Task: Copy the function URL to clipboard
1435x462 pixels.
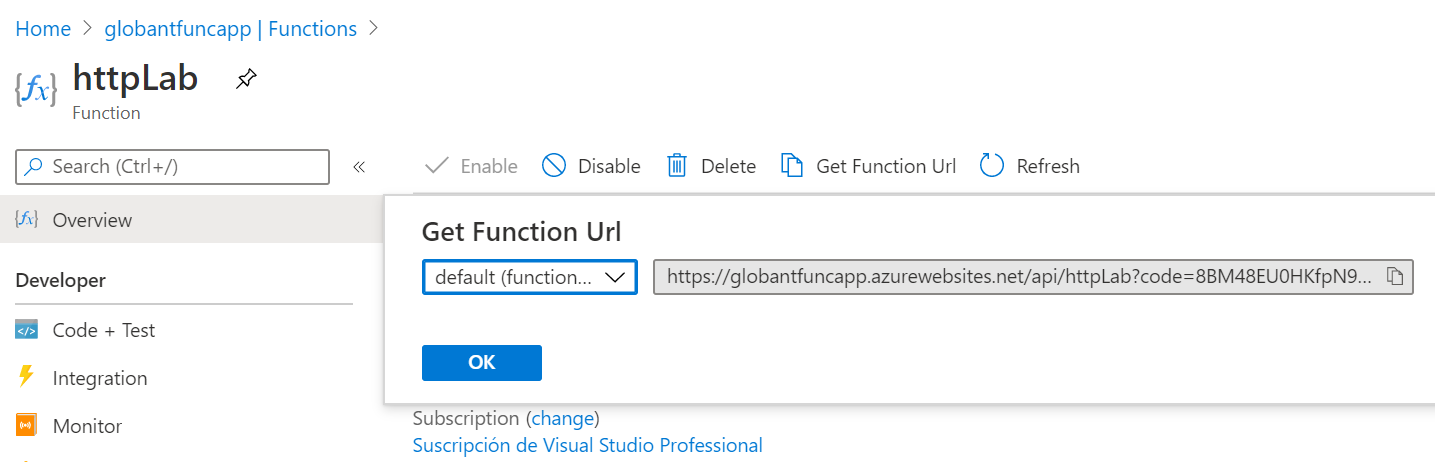Action: pos(1395,277)
